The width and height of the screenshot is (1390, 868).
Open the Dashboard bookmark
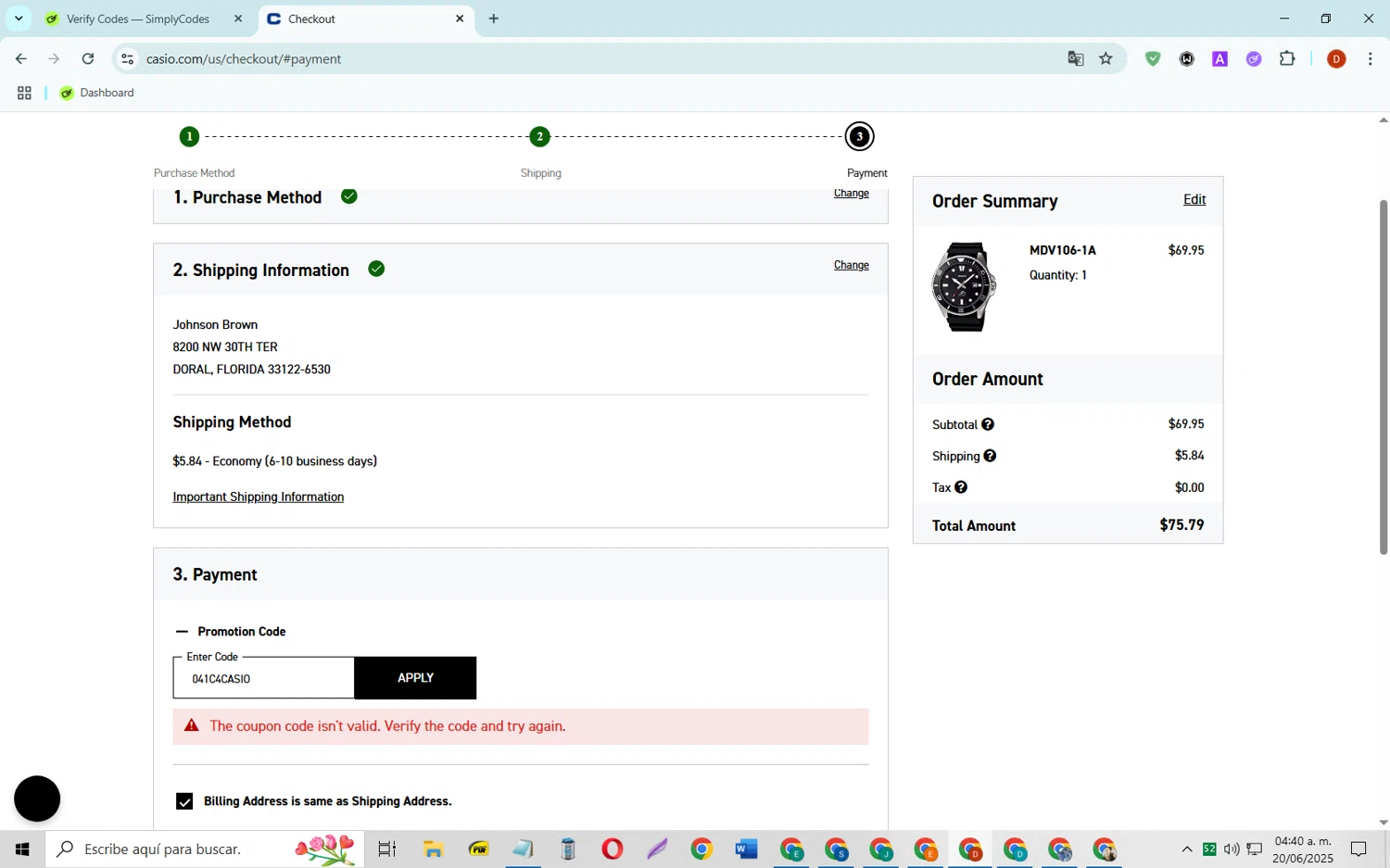(97, 93)
